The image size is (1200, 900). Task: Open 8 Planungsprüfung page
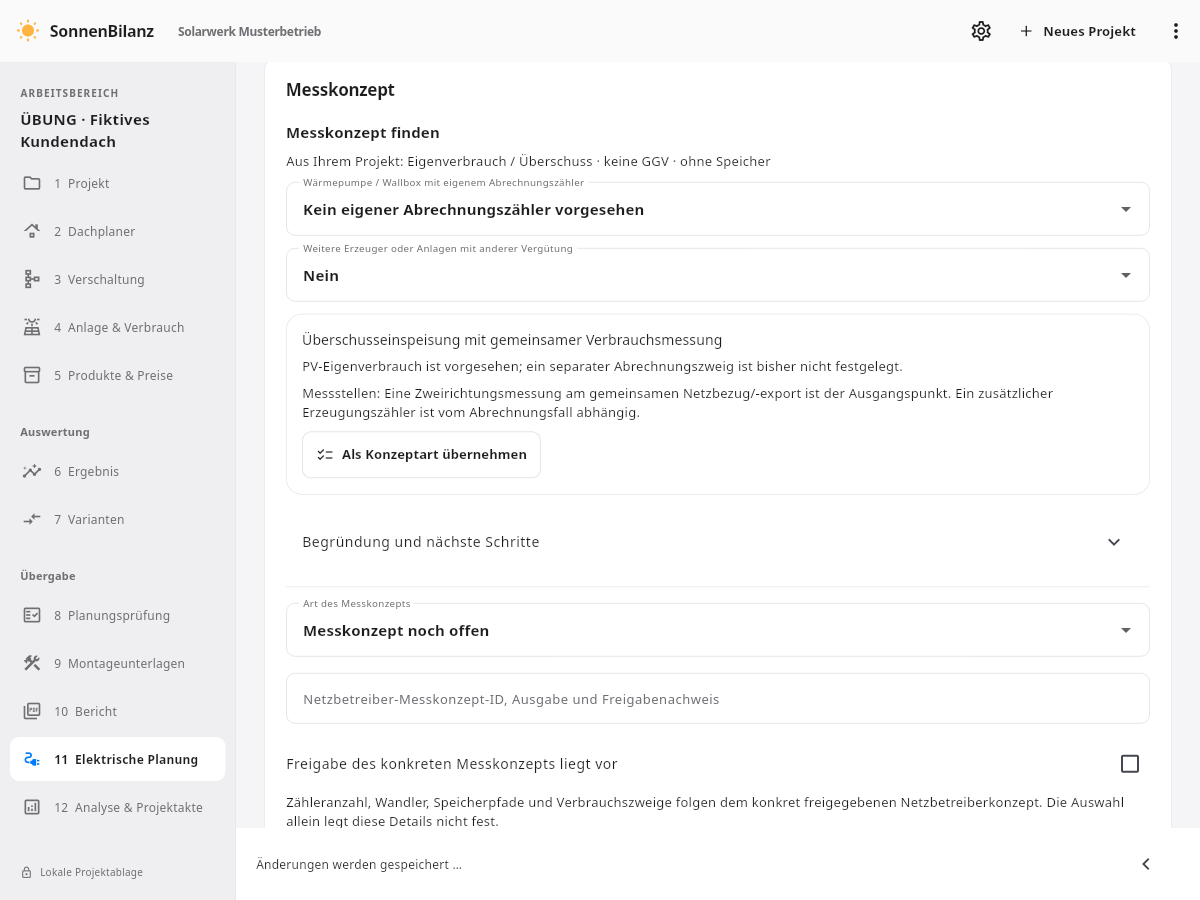coord(118,615)
